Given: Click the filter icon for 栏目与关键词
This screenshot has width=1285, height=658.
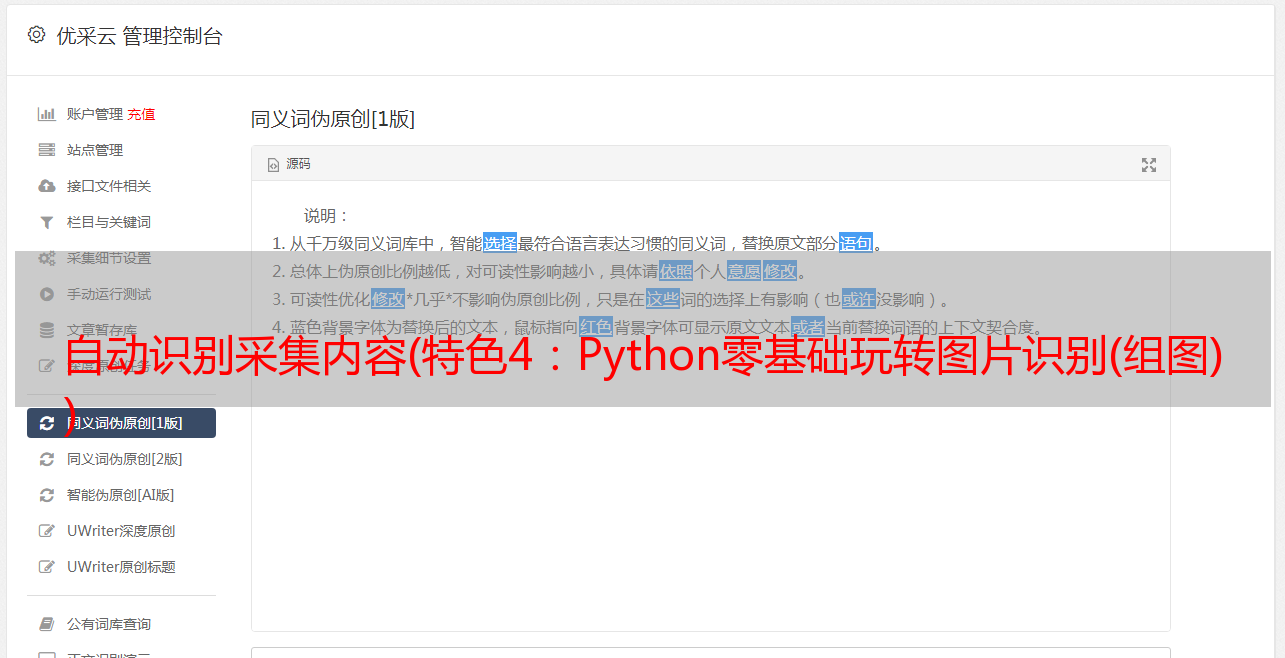Looking at the screenshot, I should point(46,222).
